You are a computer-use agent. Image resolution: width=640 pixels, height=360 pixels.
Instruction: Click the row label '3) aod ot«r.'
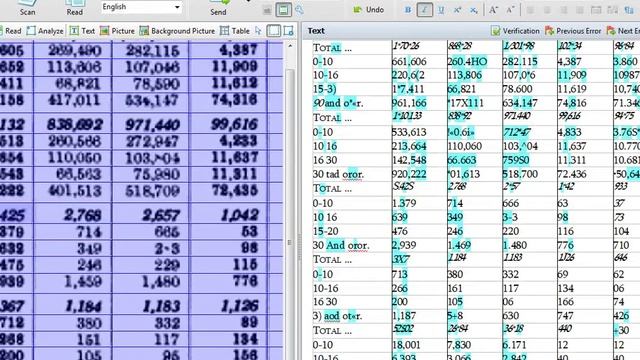click(x=338, y=316)
